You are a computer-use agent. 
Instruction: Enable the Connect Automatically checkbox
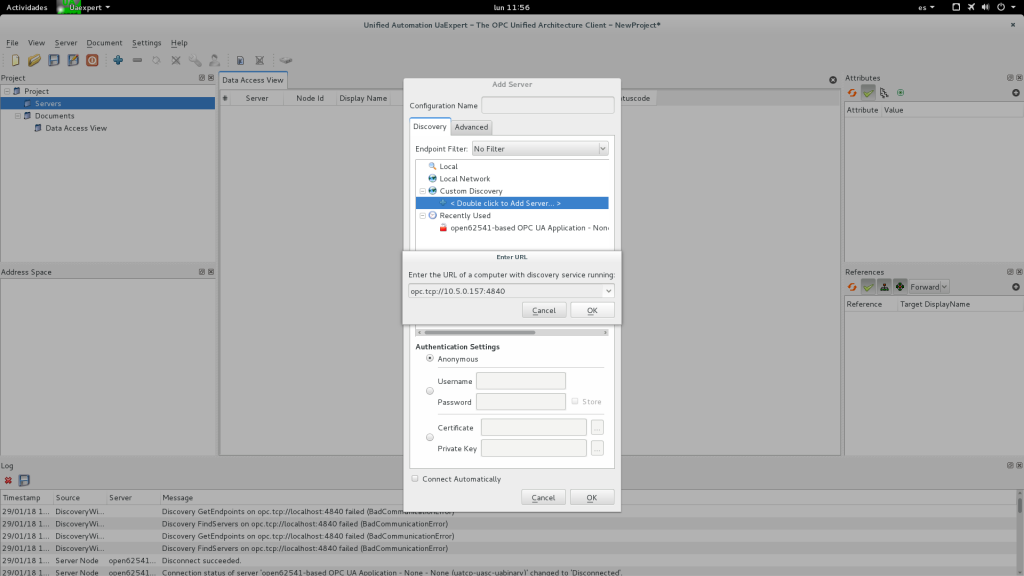pyautogui.click(x=415, y=479)
